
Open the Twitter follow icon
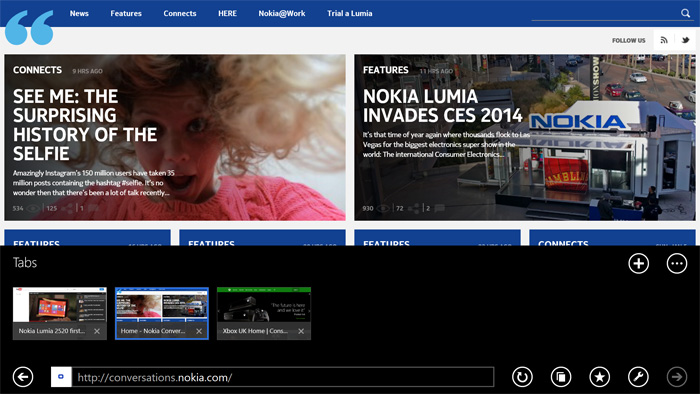click(685, 40)
